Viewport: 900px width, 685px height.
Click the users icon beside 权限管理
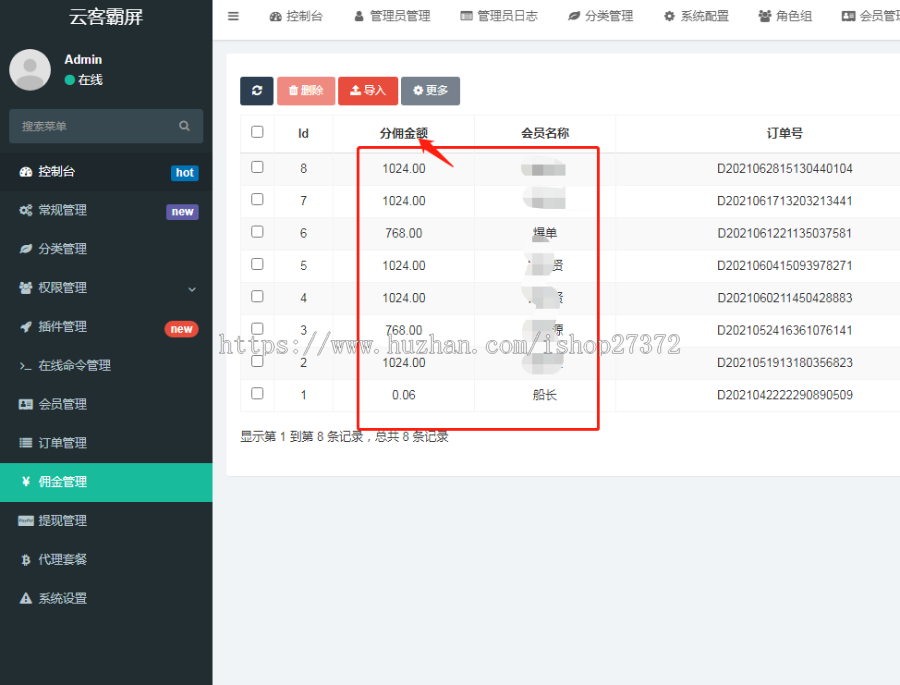click(26, 288)
